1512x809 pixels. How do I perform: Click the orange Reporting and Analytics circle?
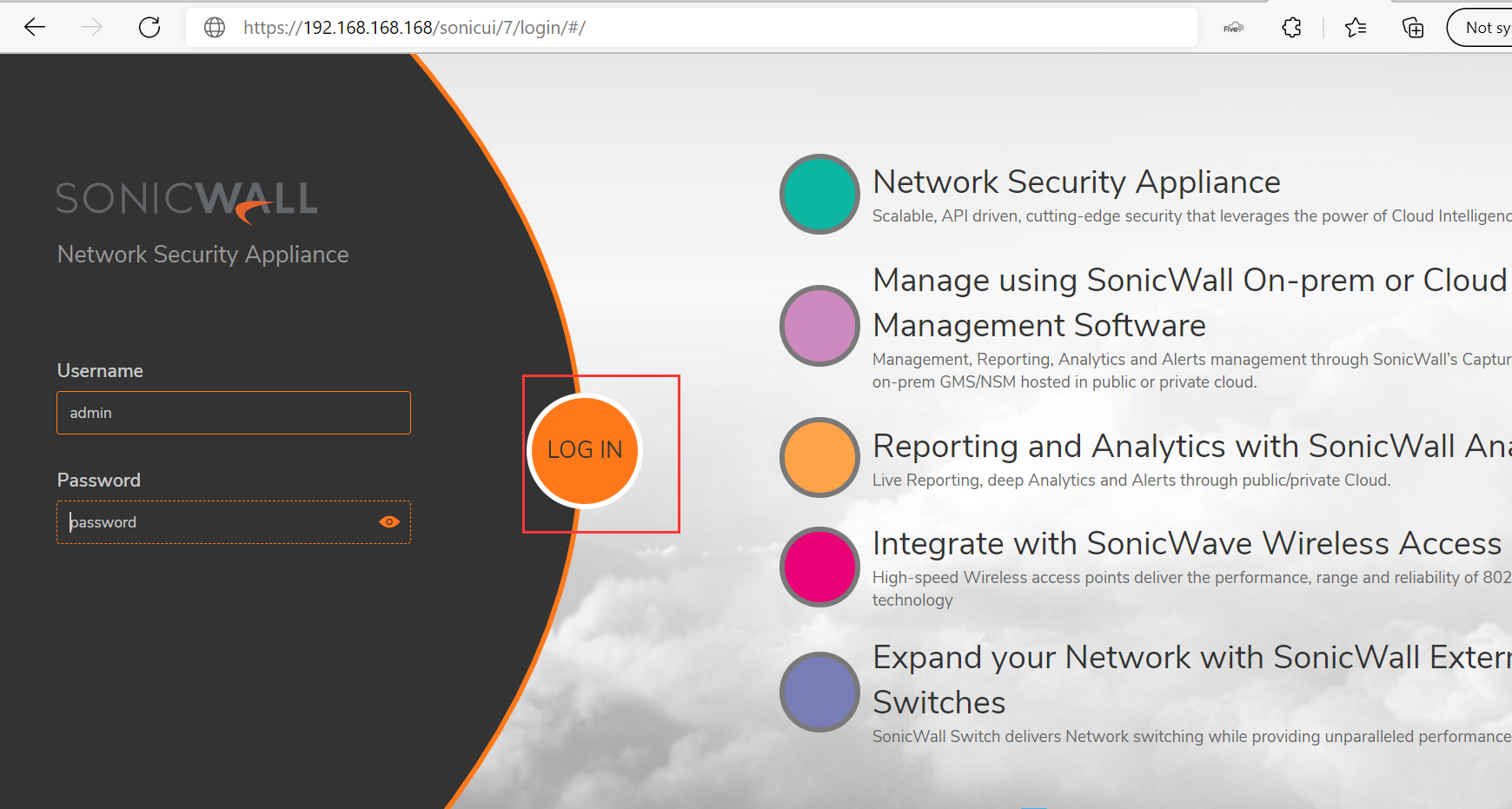pos(819,458)
